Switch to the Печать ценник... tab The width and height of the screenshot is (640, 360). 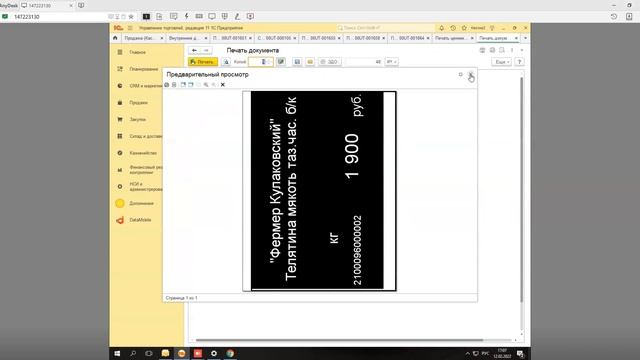coord(453,38)
